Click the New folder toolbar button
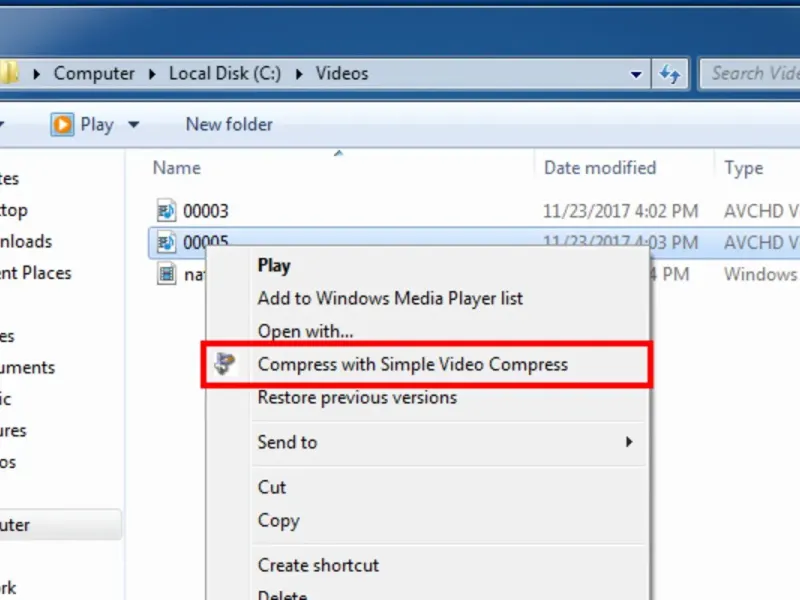800x600 pixels. (x=229, y=124)
